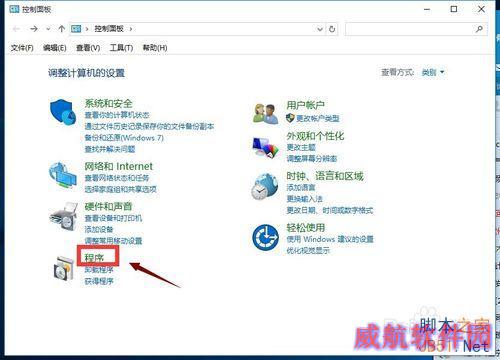Click 添加设备 link
500x360 pixels.
[99, 229]
